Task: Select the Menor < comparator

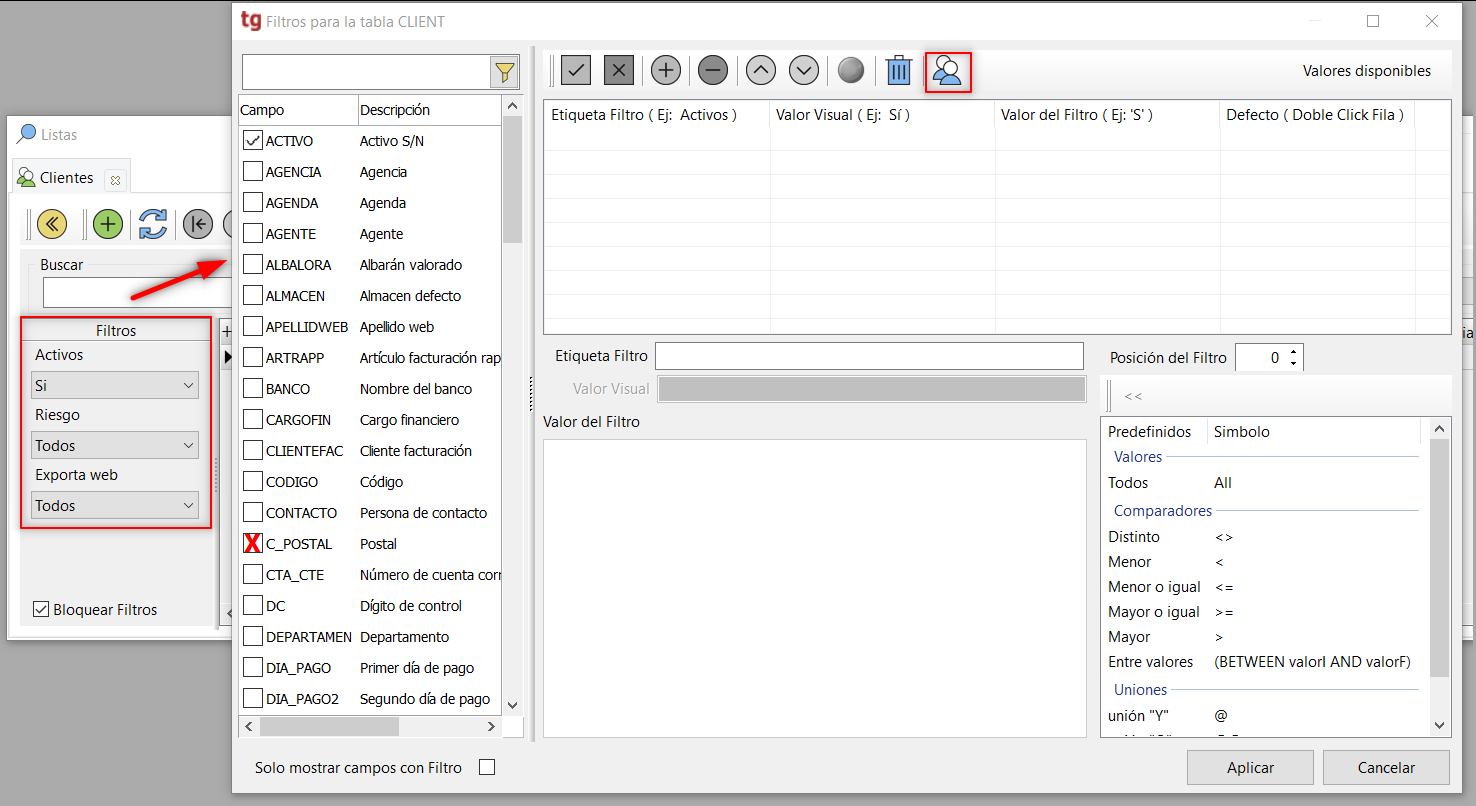Action: [x=1265, y=562]
